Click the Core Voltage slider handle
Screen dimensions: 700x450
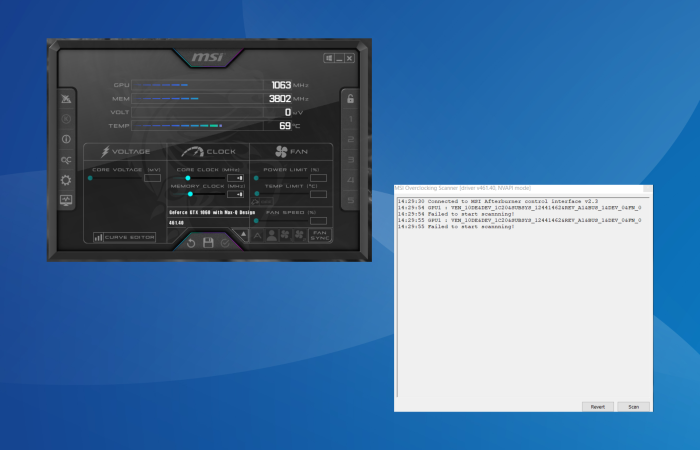coord(90,178)
